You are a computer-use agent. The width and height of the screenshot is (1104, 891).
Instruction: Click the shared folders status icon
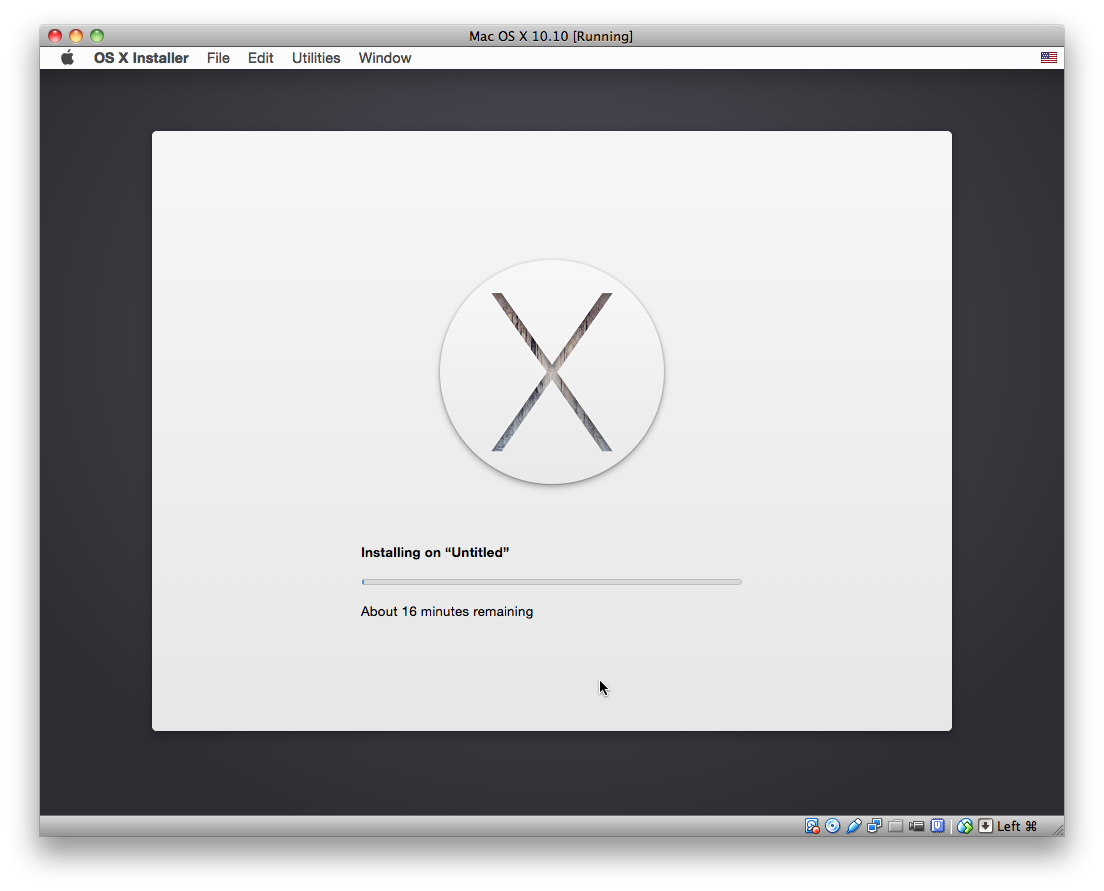896,825
